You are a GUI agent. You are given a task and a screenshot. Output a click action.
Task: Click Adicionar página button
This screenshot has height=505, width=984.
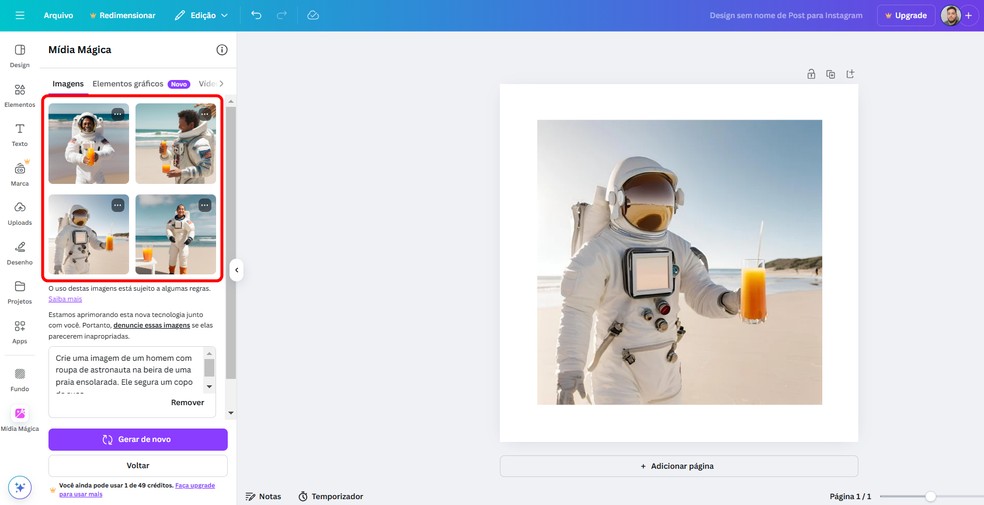pyautogui.click(x=679, y=466)
